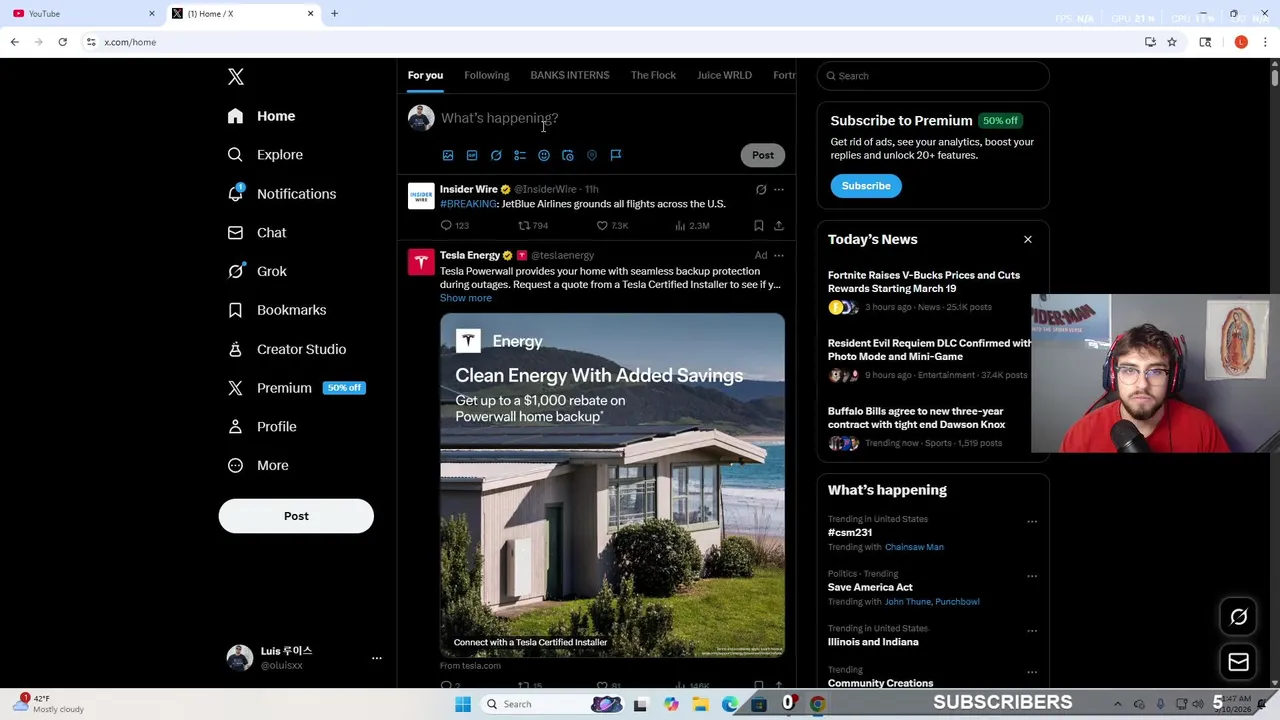The height and width of the screenshot is (720, 1280).
Task: Open the Chainsaw Man trending link
Action: (914, 547)
